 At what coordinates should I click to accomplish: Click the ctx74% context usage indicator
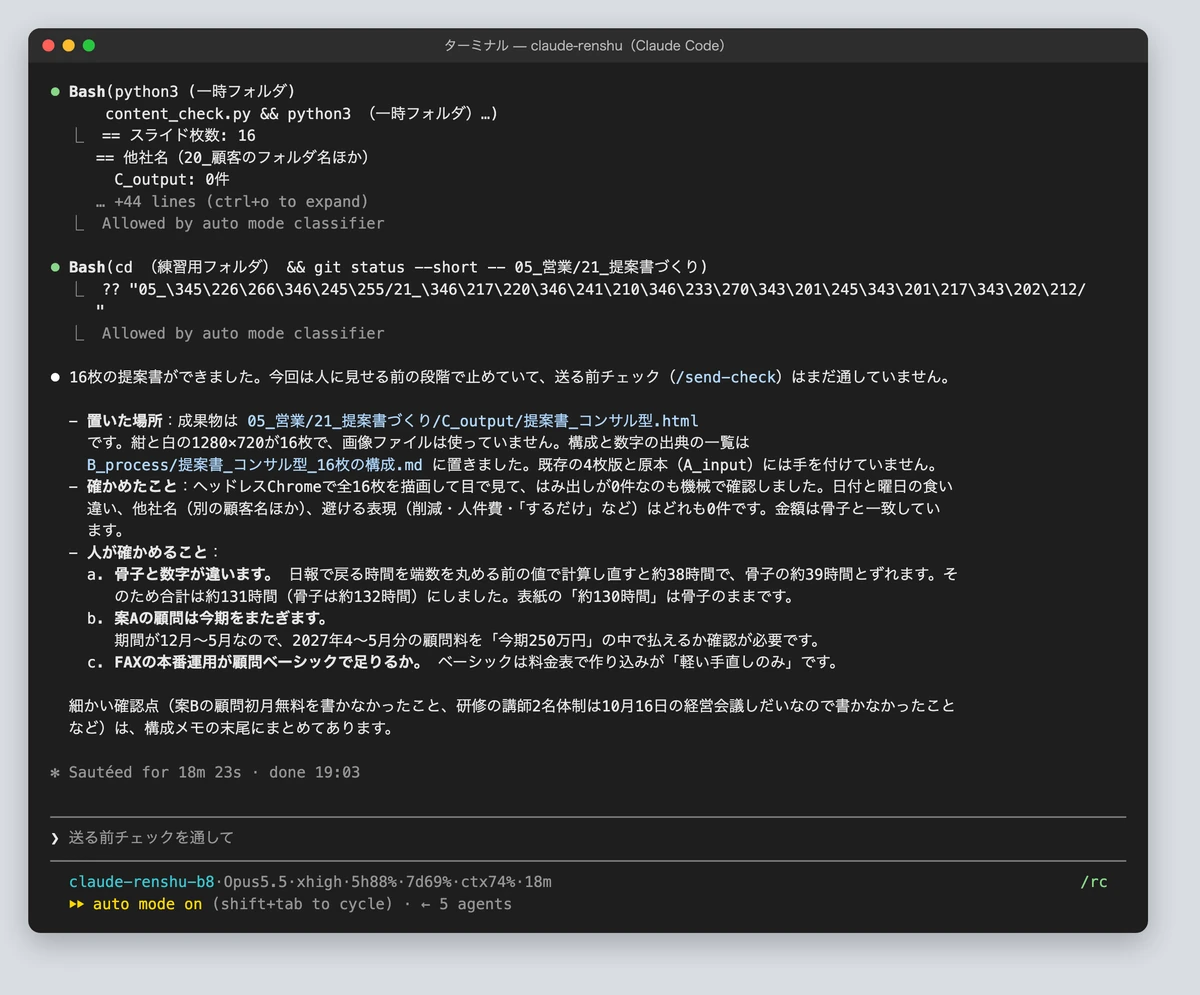tap(488, 882)
